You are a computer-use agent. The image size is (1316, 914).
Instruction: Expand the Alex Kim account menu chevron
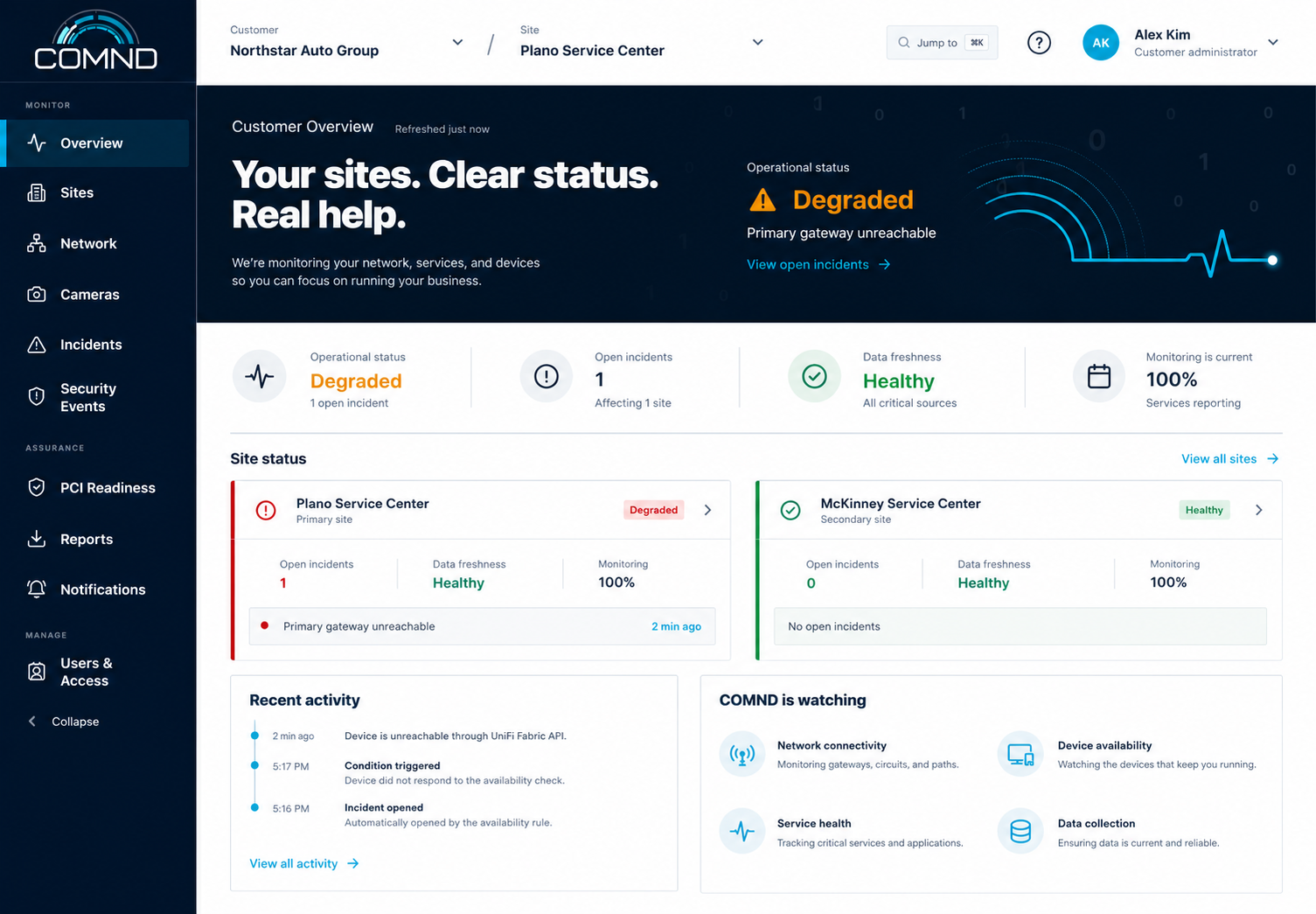pyautogui.click(x=1273, y=42)
